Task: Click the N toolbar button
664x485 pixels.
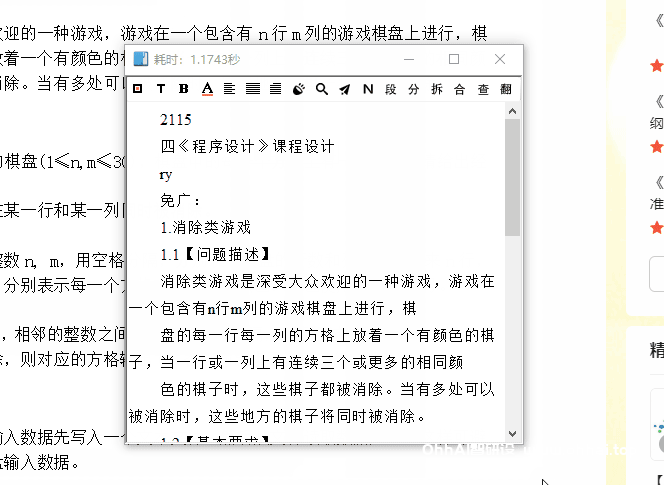Action: pos(368,89)
